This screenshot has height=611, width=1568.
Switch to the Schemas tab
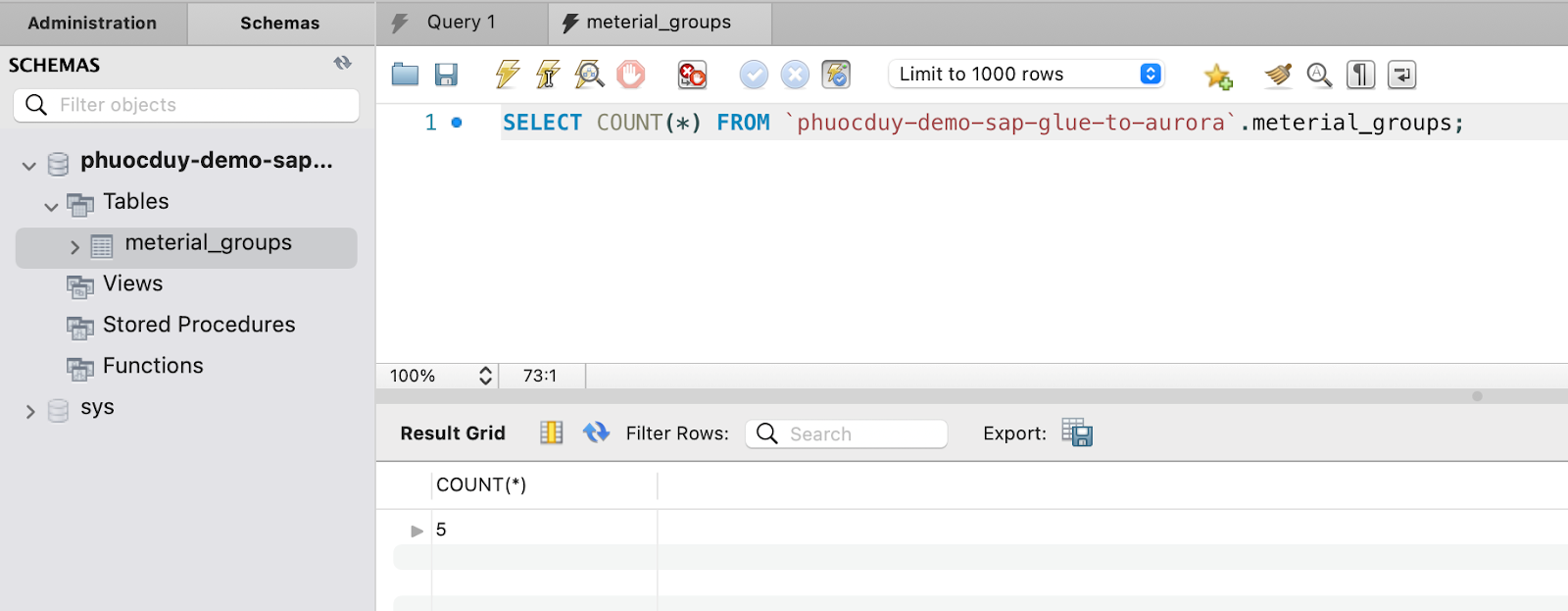coord(280,23)
